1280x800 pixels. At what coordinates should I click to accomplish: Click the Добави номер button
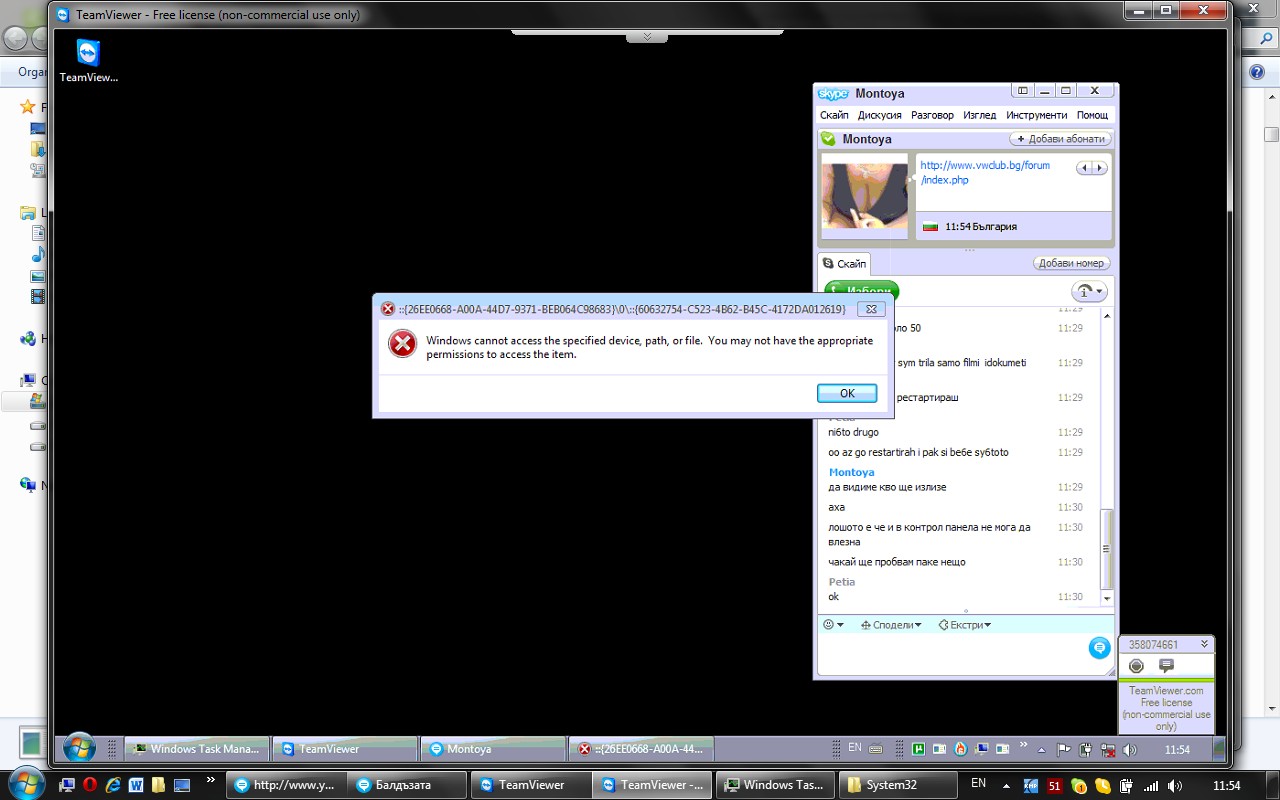point(1071,263)
